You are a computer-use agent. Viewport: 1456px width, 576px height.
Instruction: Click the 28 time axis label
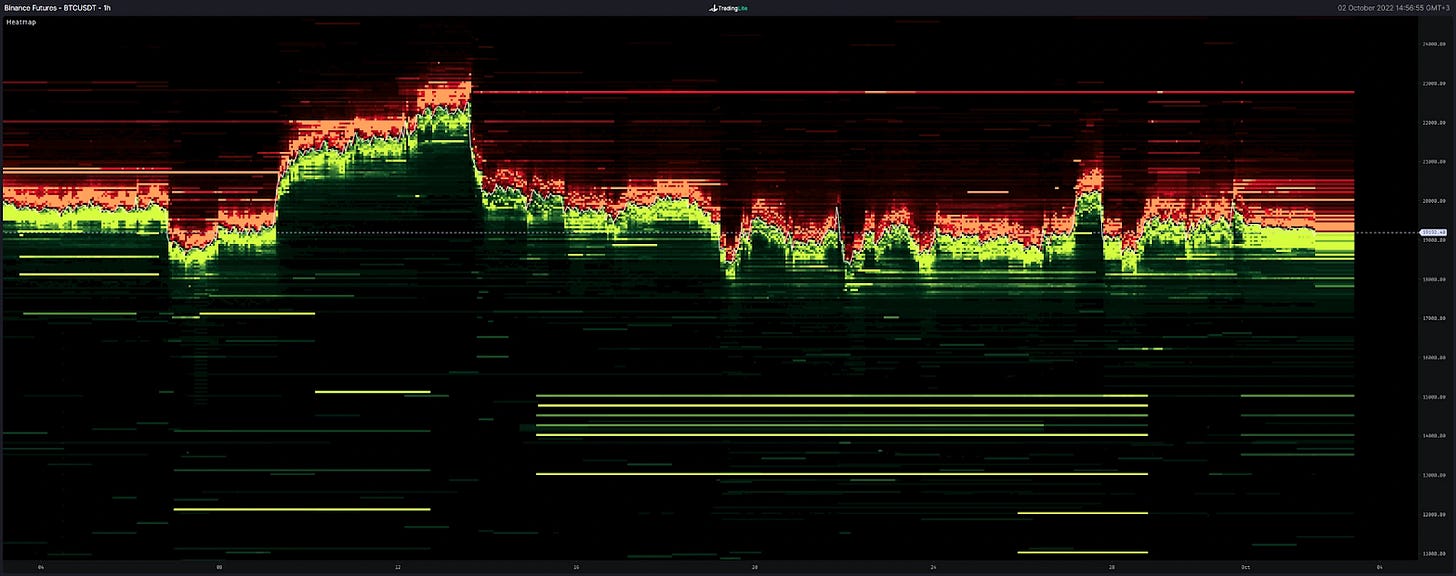click(1112, 567)
